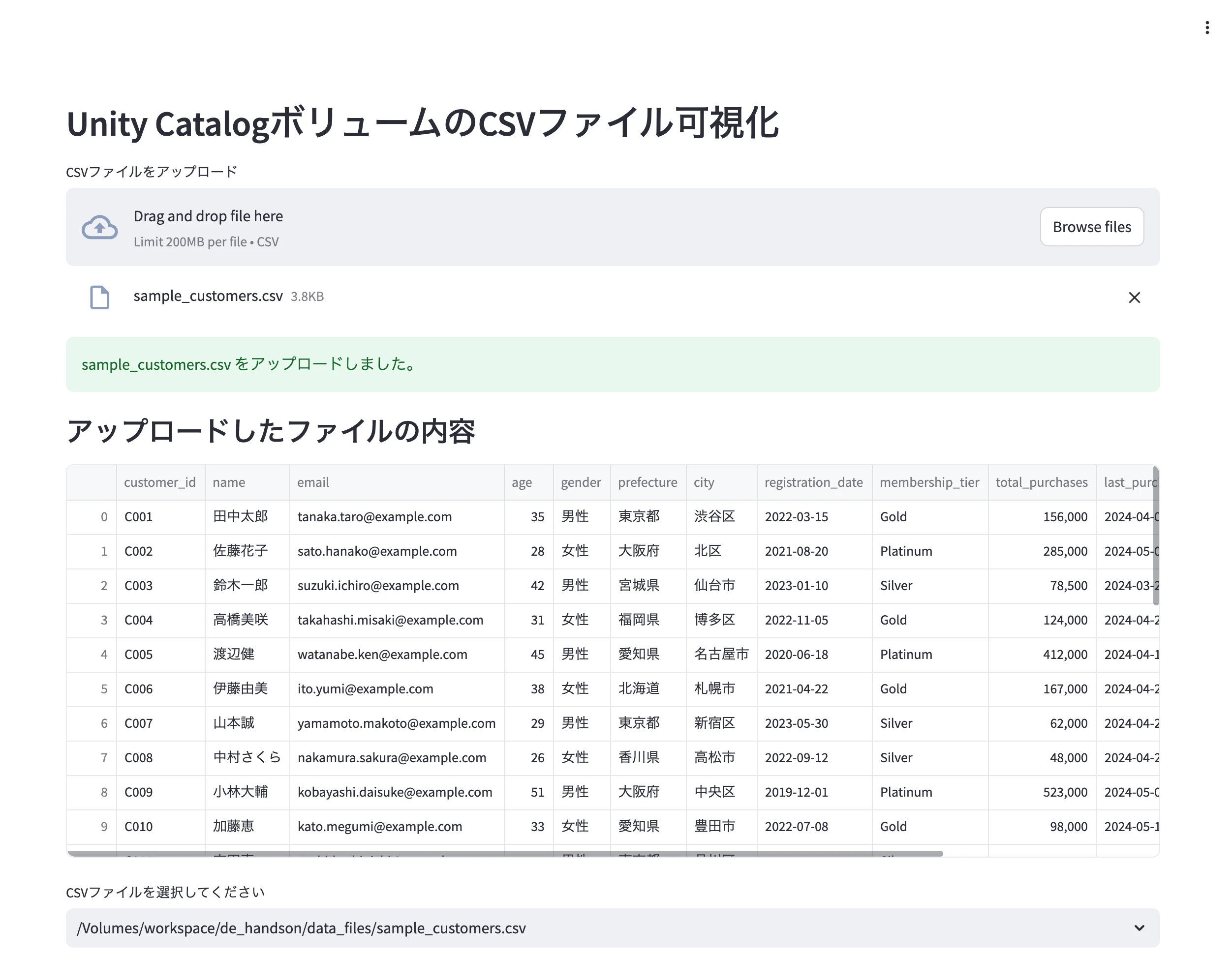Viewport: 1232px width, 955px height.
Task: Select the name cell 高橋美咲
Action: click(247, 620)
